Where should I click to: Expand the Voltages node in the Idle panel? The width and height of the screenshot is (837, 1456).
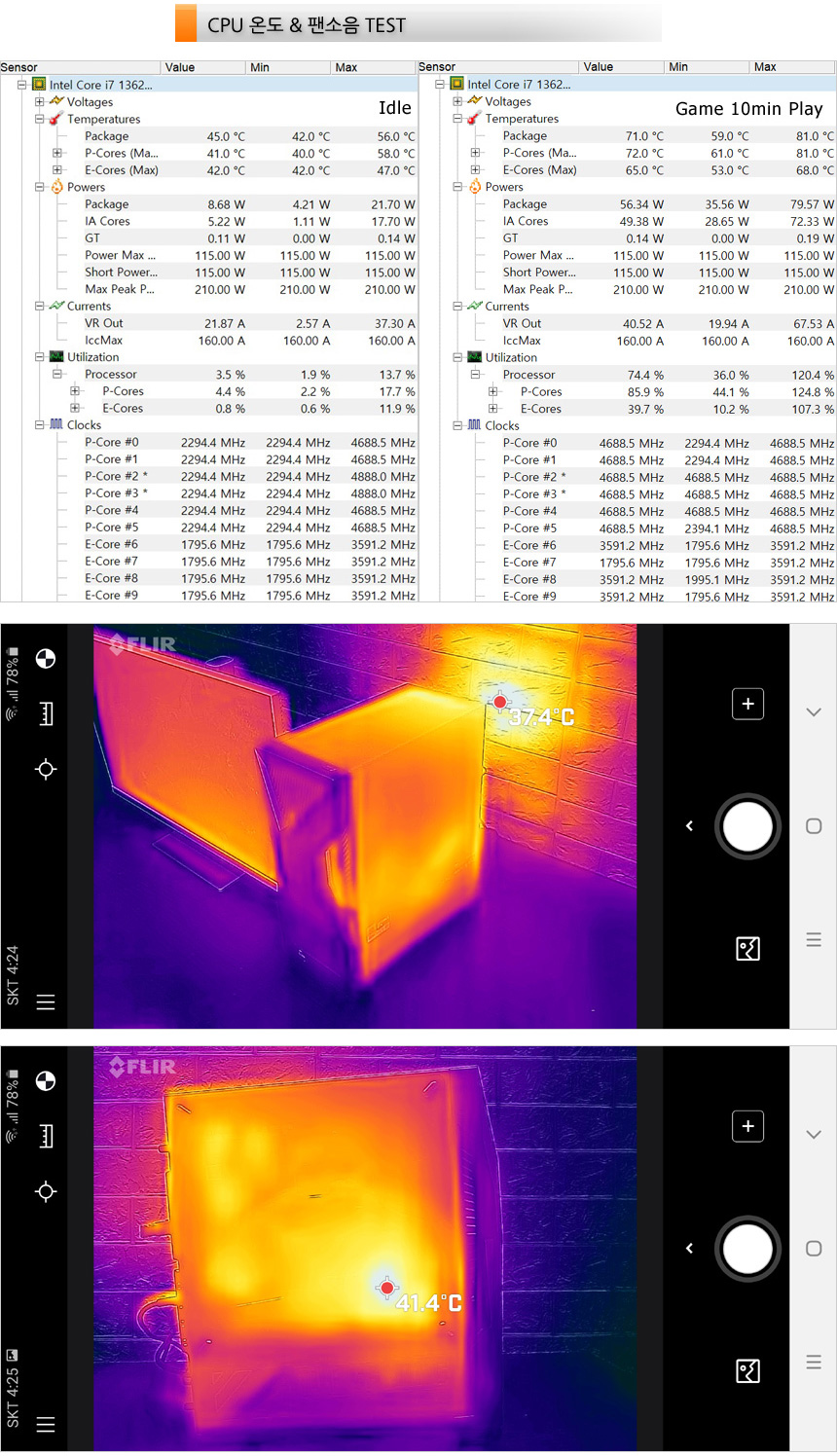click(x=40, y=101)
